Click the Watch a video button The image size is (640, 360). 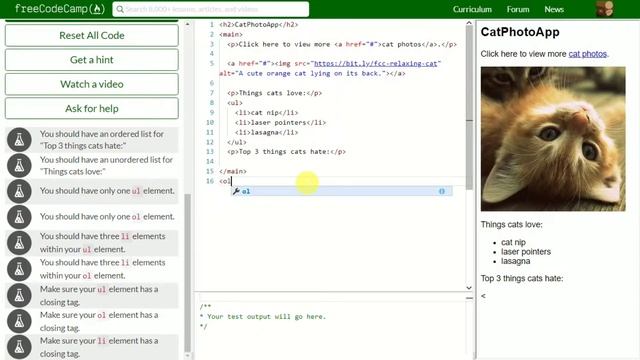click(x=92, y=84)
